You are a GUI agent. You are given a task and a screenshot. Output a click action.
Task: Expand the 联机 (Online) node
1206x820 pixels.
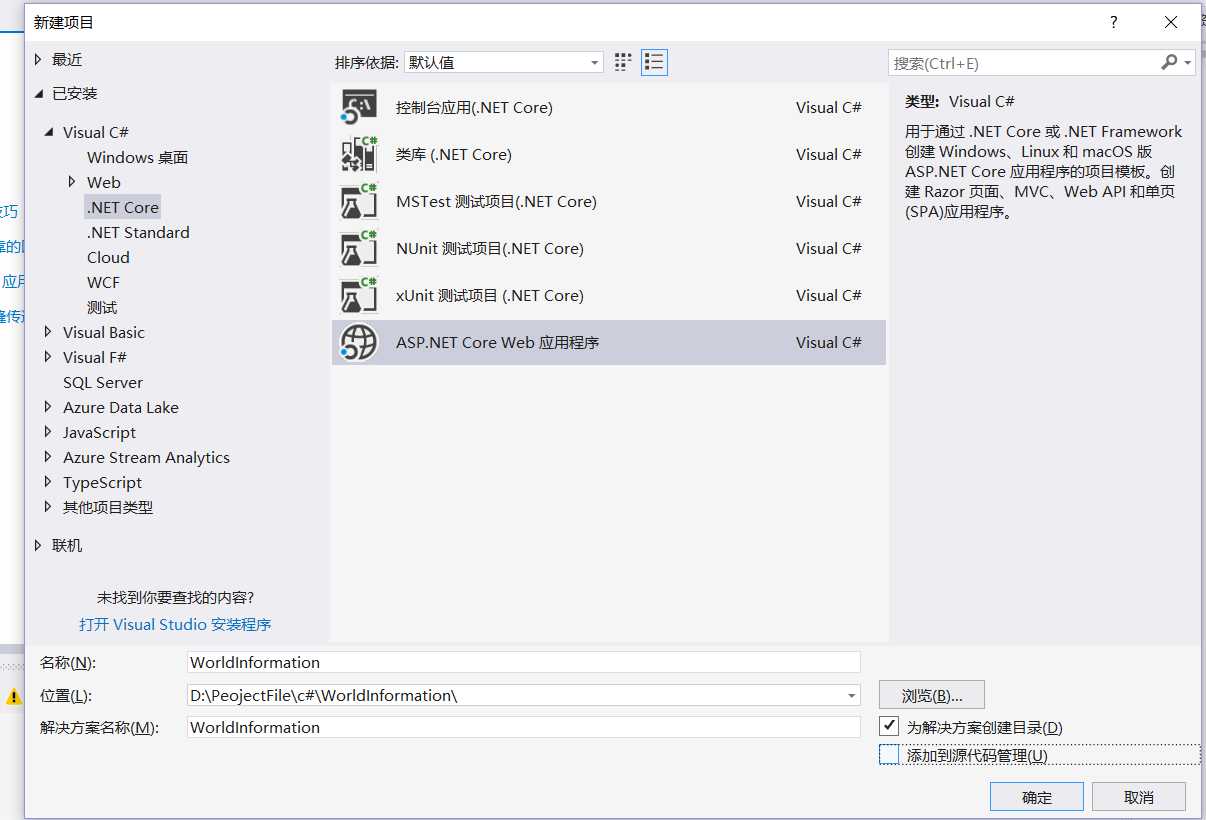[x=38, y=545]
